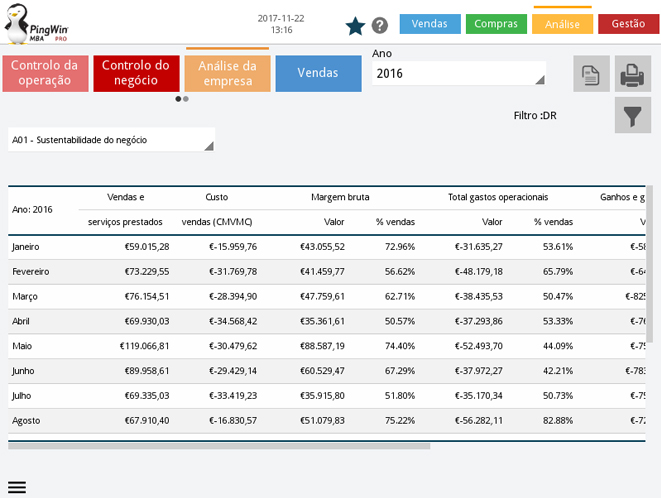Click the Filtro :DR label
Screen dimensions: 661x498
pos(535,116)
